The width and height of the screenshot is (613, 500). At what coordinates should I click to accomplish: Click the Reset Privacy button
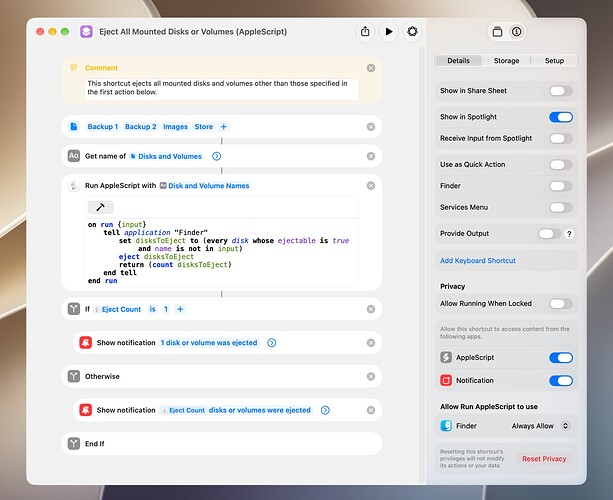(544, 459)
